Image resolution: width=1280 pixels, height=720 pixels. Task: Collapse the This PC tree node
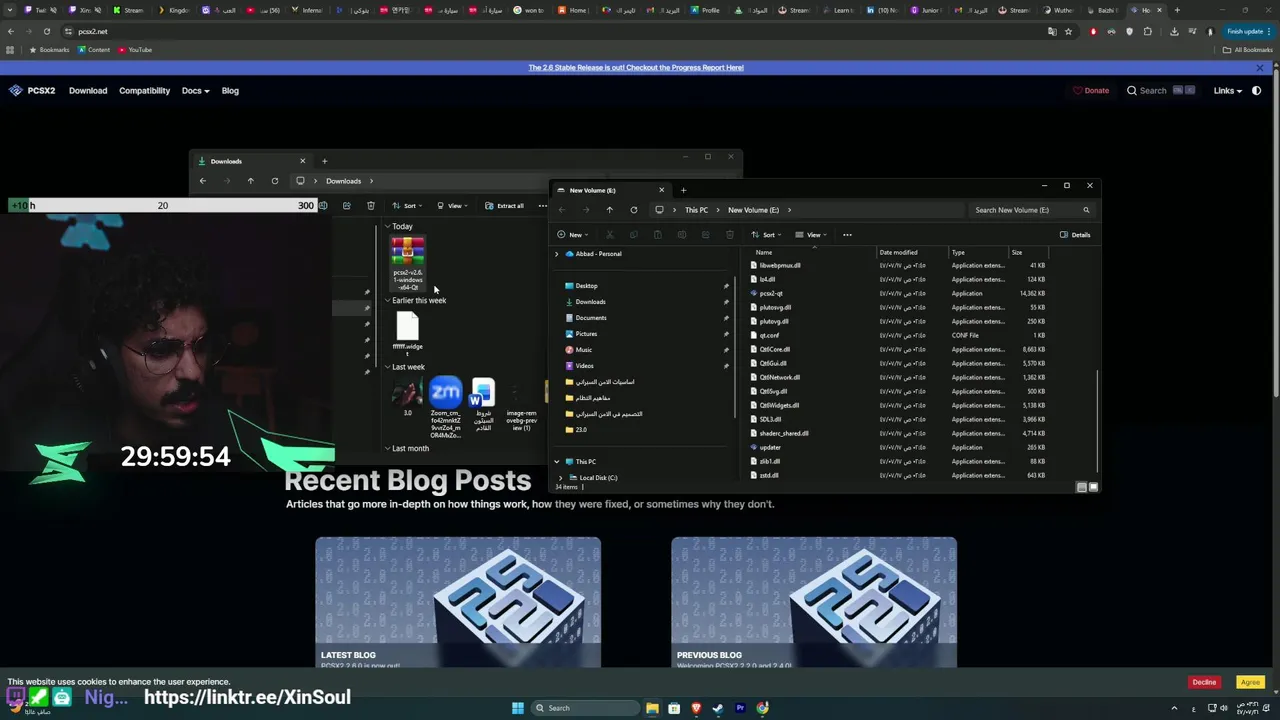(557, 462)
